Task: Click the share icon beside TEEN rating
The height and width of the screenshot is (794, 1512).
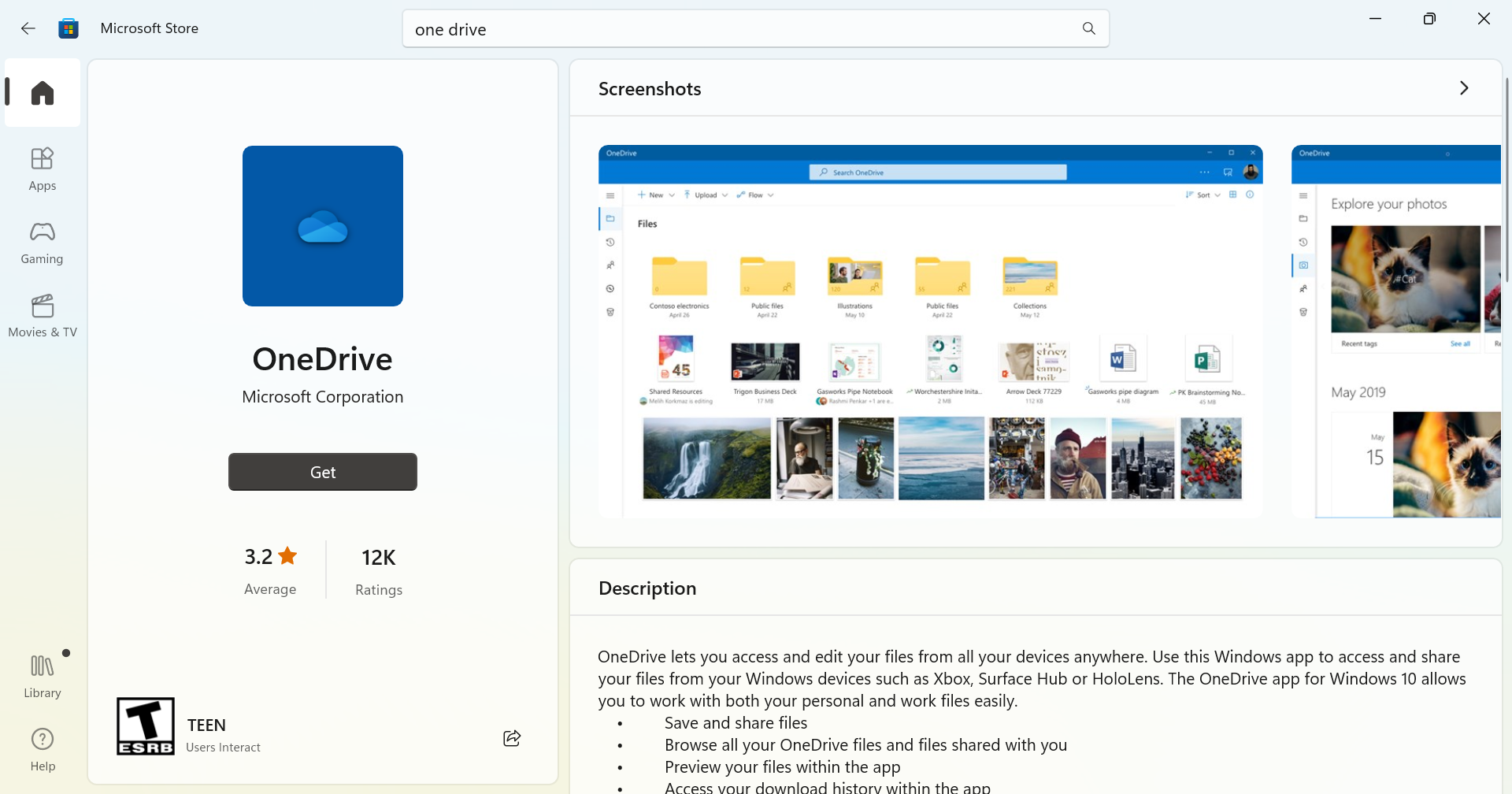Action: click(x=512, y=738)
